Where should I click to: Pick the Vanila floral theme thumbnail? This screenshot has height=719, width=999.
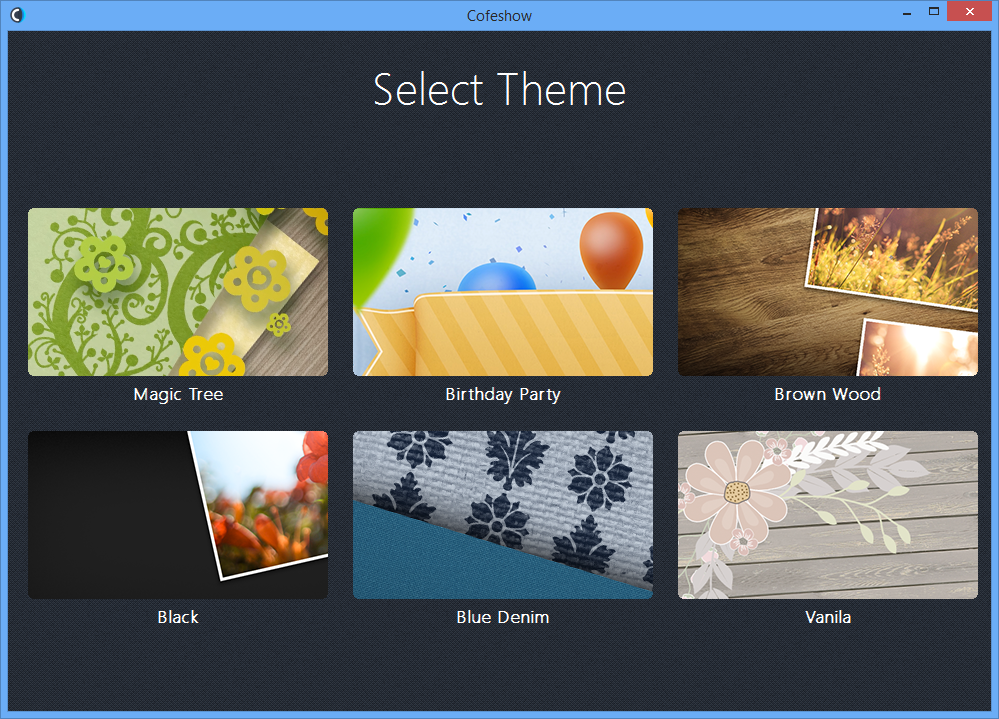pyautogui.click(x=828, y=515)
